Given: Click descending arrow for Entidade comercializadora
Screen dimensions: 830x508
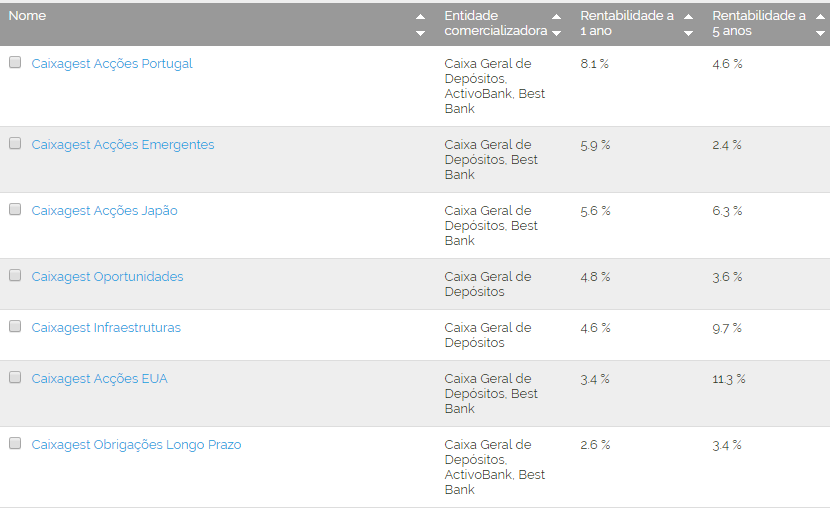Looking at the screenshot, I should click(x=556, y=33).
